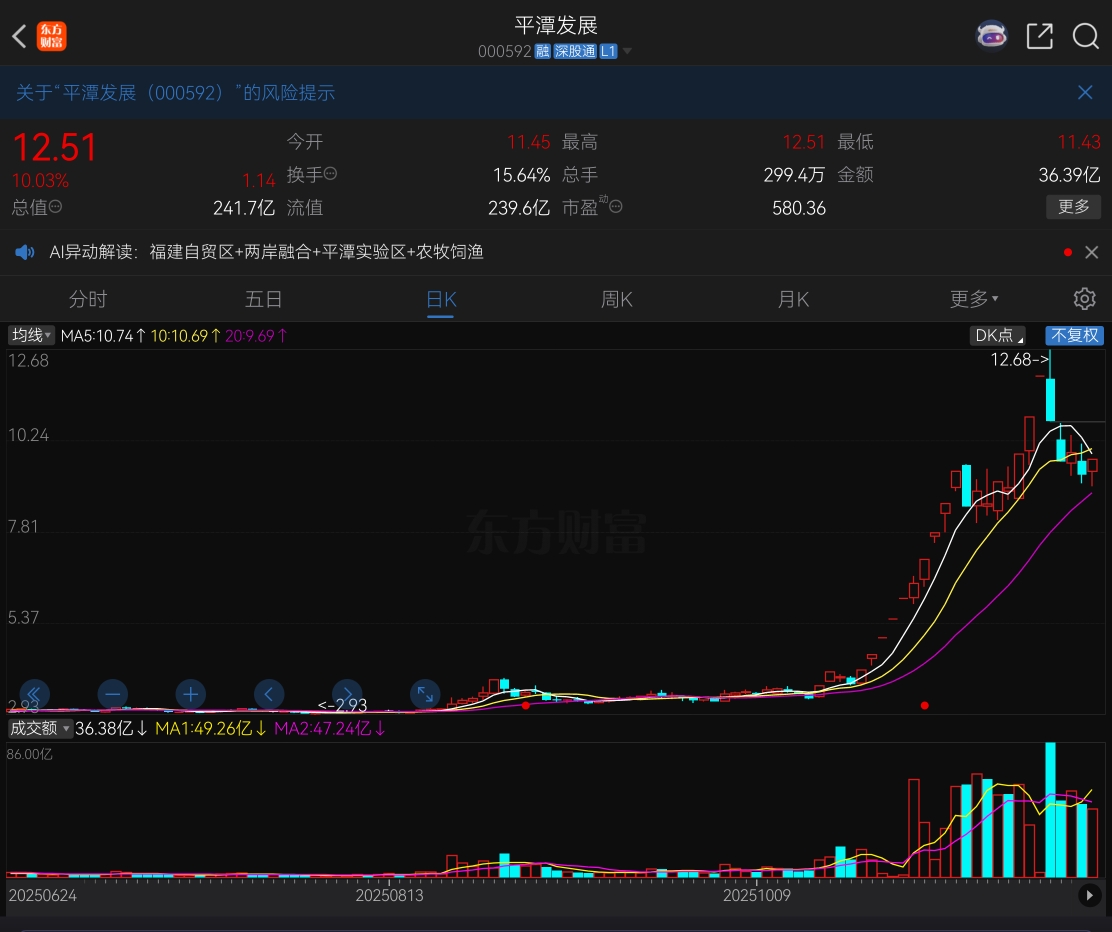The height and width of the screenshot is (932, 1112).
Task: Play AI异动解读 speaker icon
Action: 25,252
